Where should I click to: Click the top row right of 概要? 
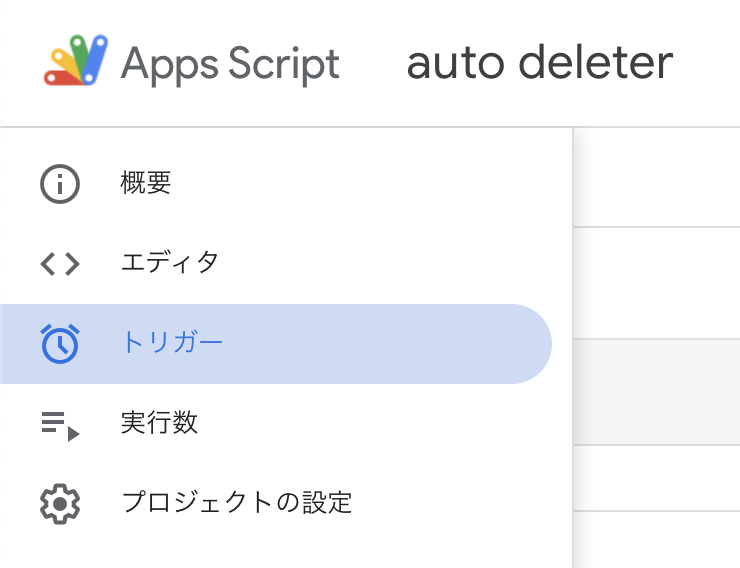(x=656, y=180)
